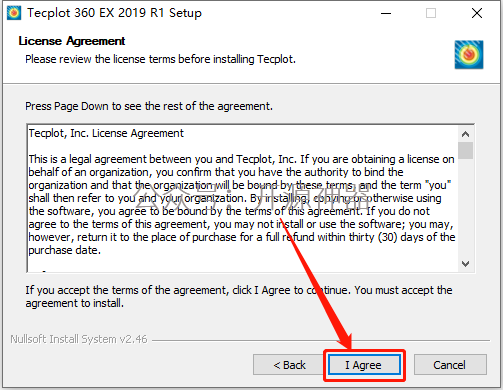Click the Please review the license terms subtitle

tap(160, 59)
